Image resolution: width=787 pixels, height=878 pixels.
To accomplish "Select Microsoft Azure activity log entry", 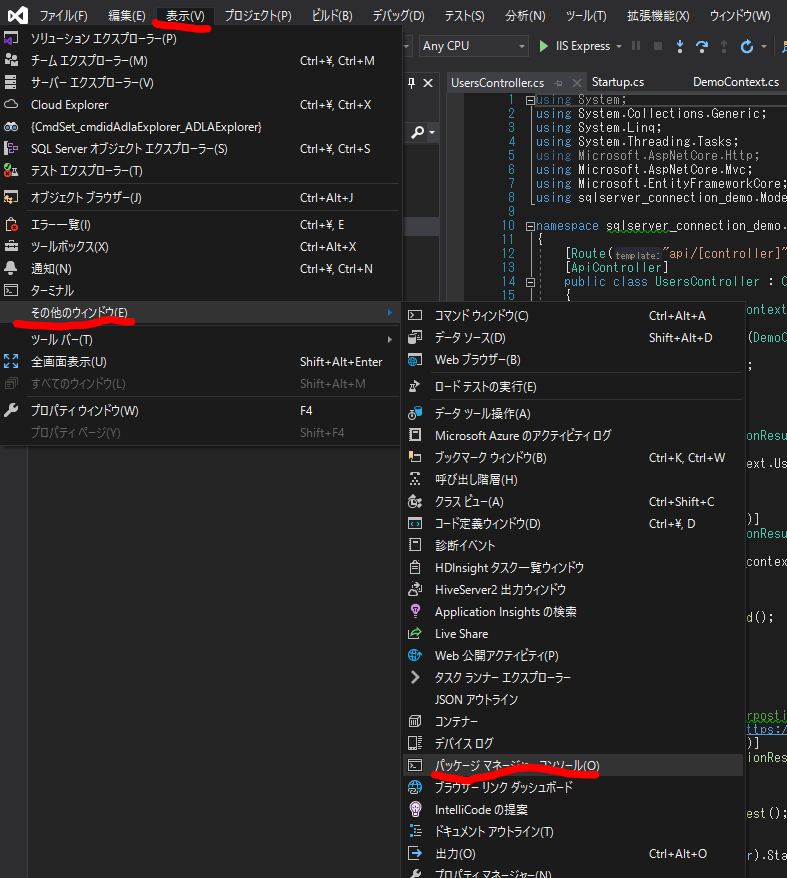I will [x=573, y=435].
